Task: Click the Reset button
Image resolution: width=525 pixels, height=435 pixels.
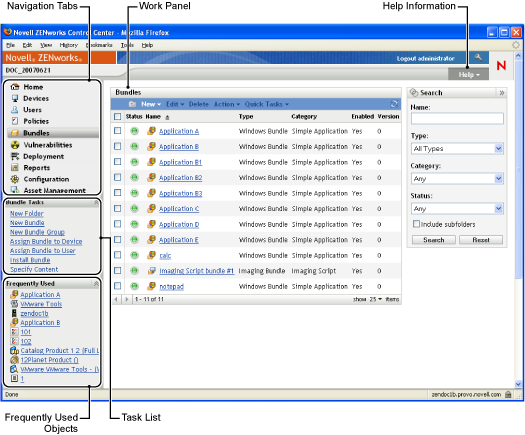Action: (481, 240)
